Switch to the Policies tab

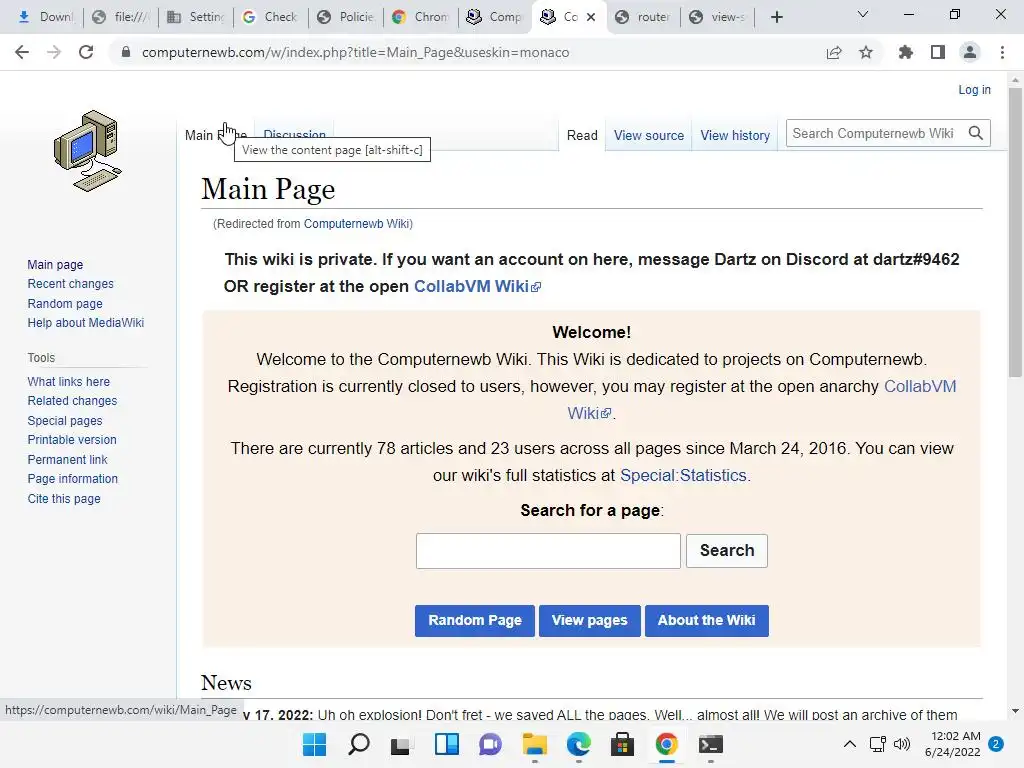345,17
